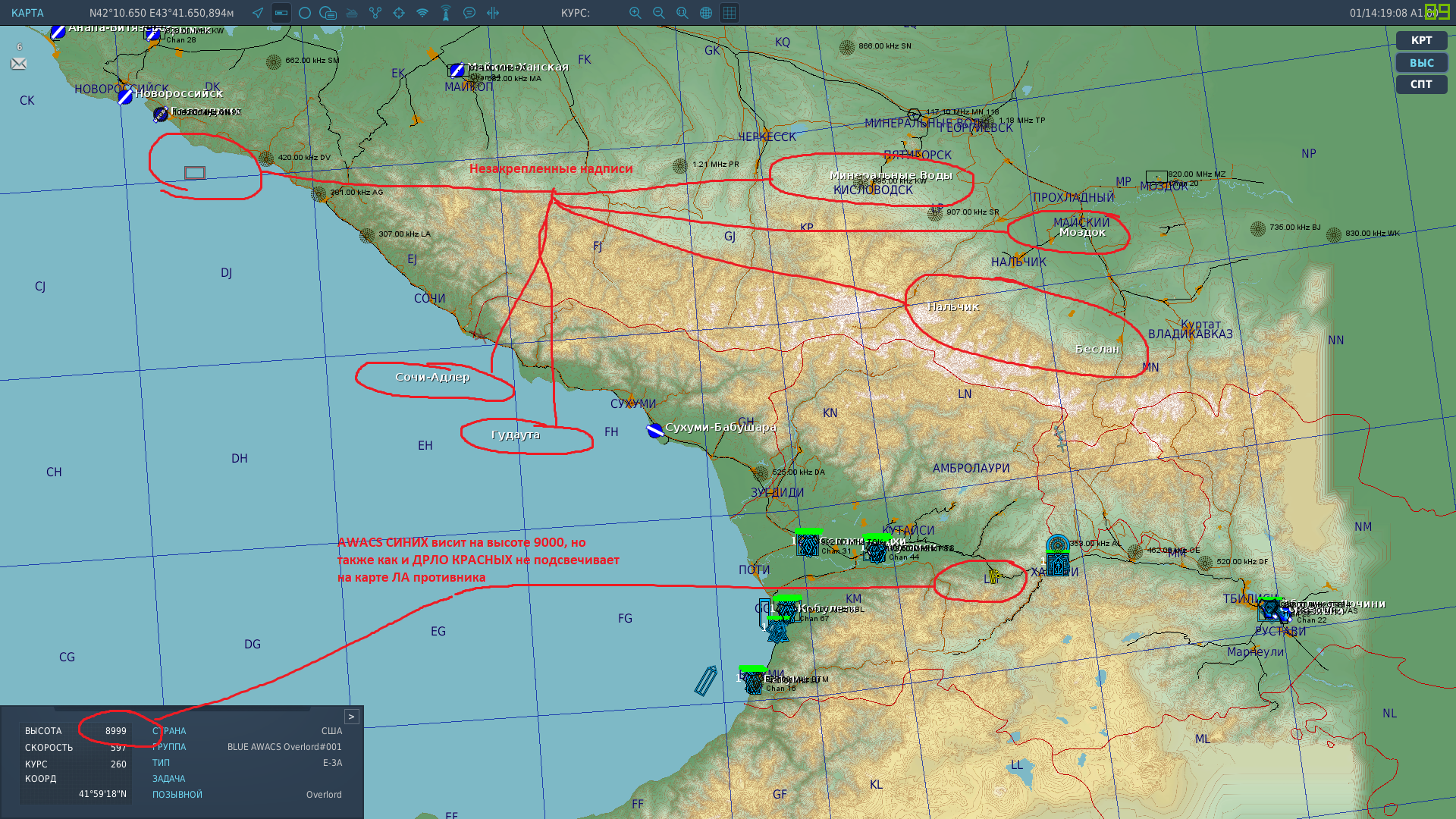Toggle the labels display toolbar button

coord(281,13)
